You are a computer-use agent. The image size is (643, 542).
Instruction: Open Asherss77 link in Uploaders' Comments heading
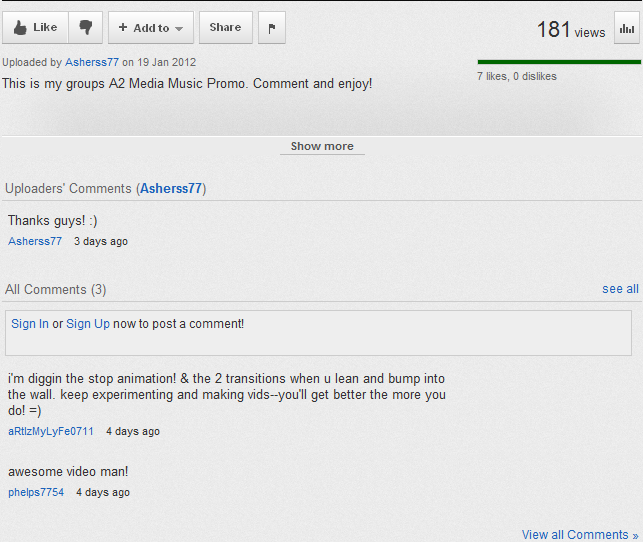pyautogui.click(x=171, y=189)
